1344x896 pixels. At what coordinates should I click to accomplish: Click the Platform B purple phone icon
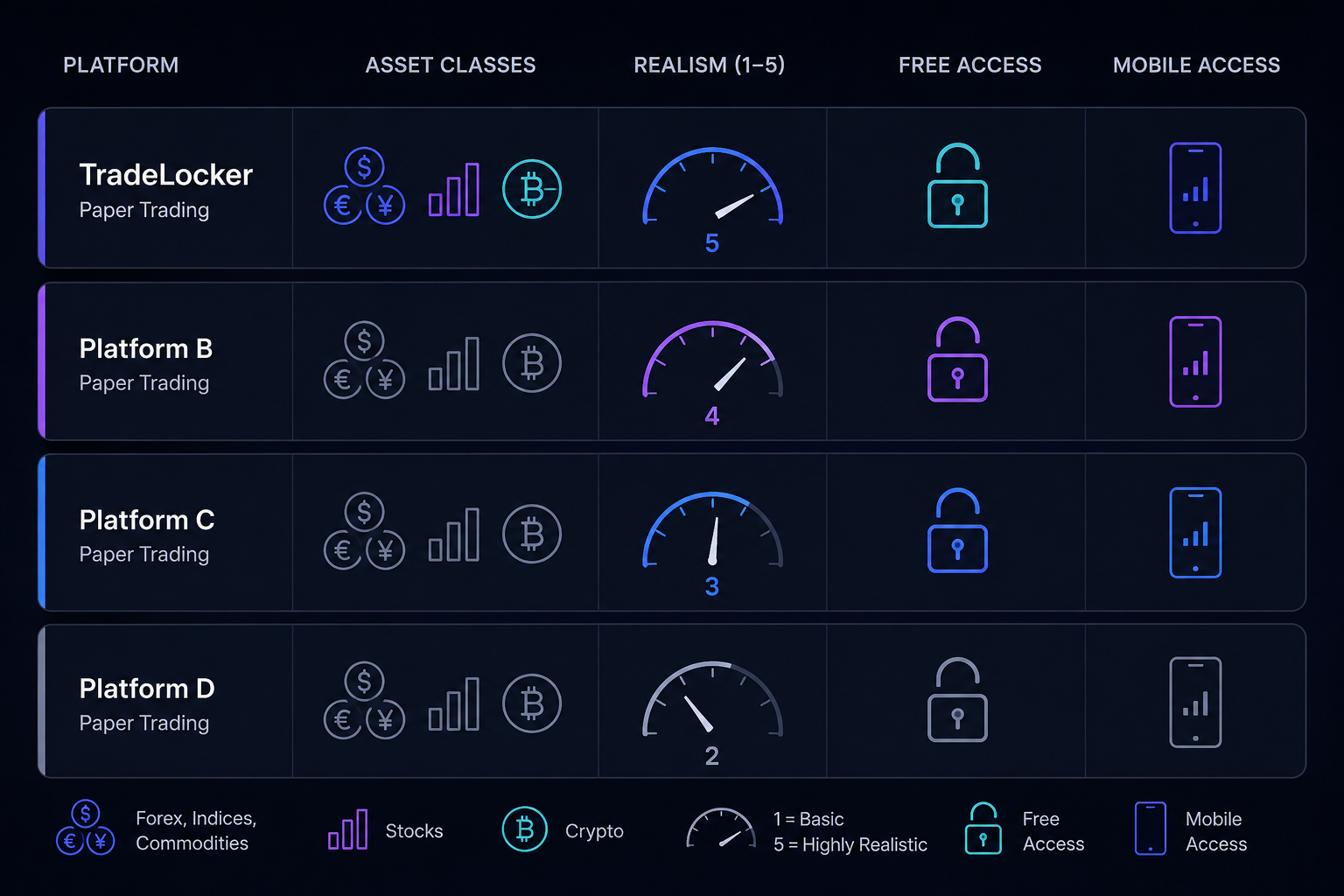[1195, 361]
